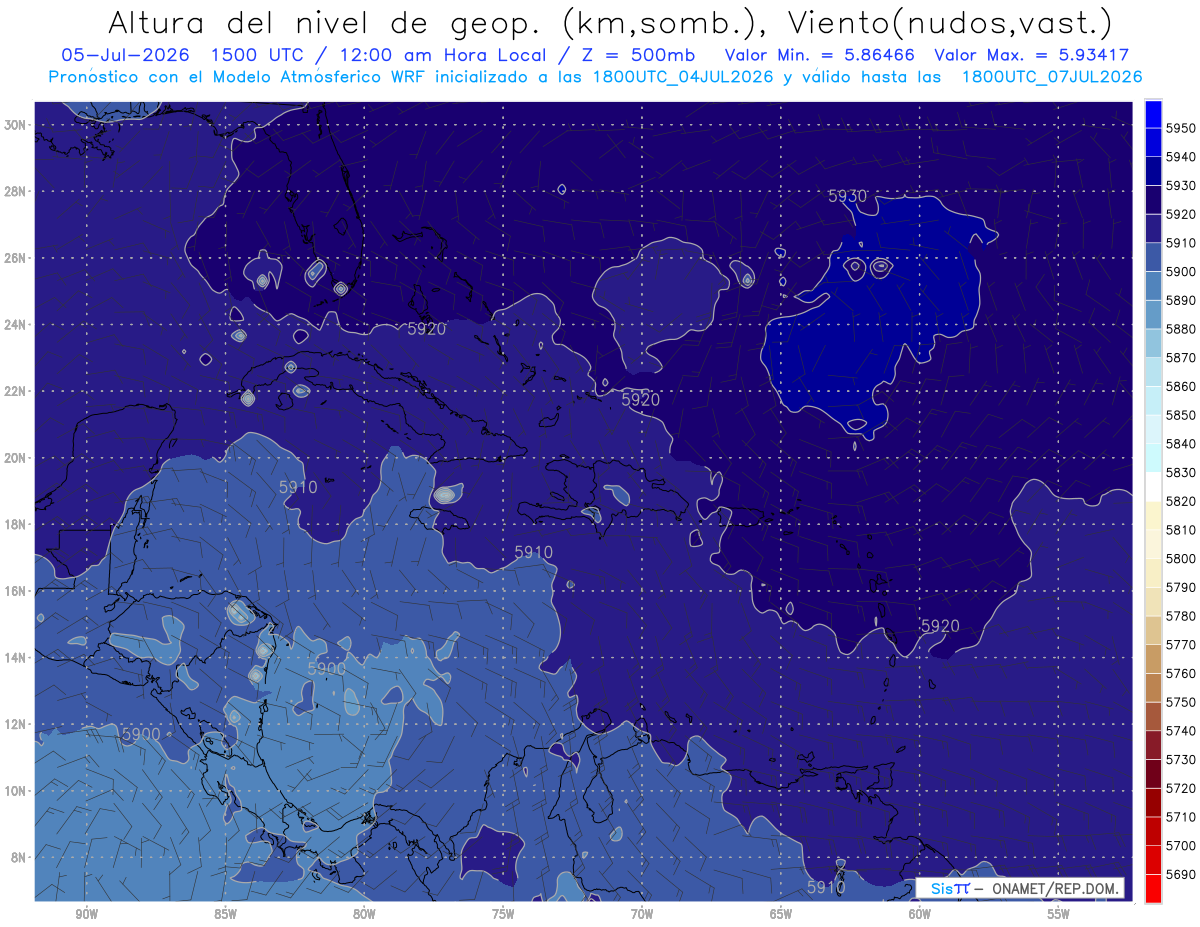Click the '14N' latitude axis label
Screen dimensions: 1200x927
coord(15,657)
